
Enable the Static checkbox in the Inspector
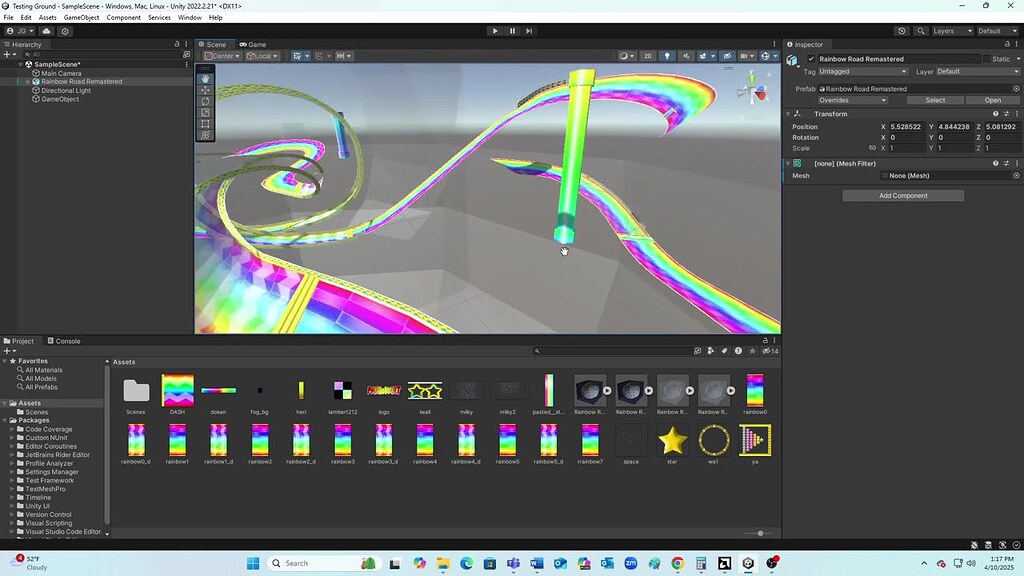[x=986, y=59]
